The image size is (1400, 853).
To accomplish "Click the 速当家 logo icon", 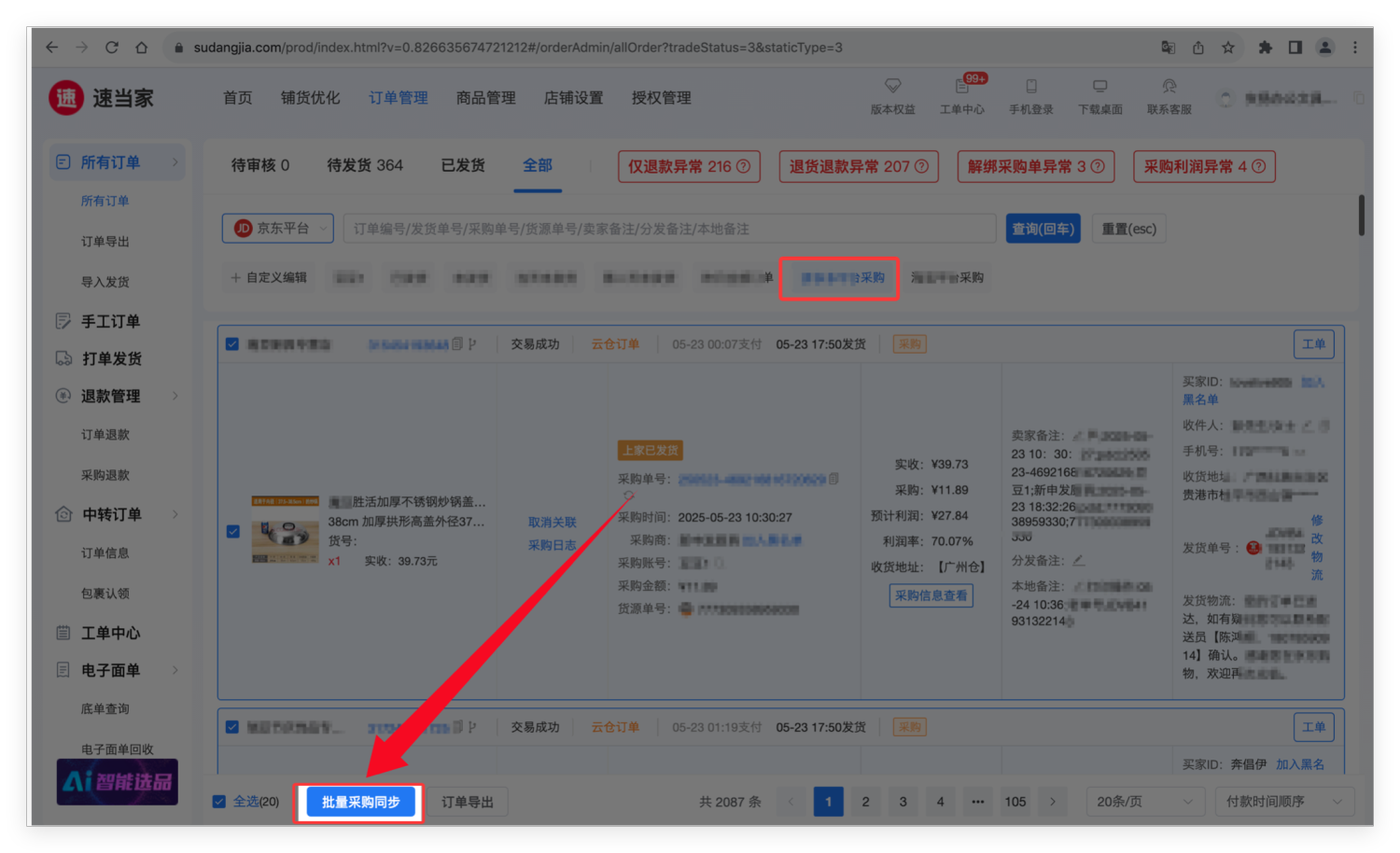I will point(66,98).
